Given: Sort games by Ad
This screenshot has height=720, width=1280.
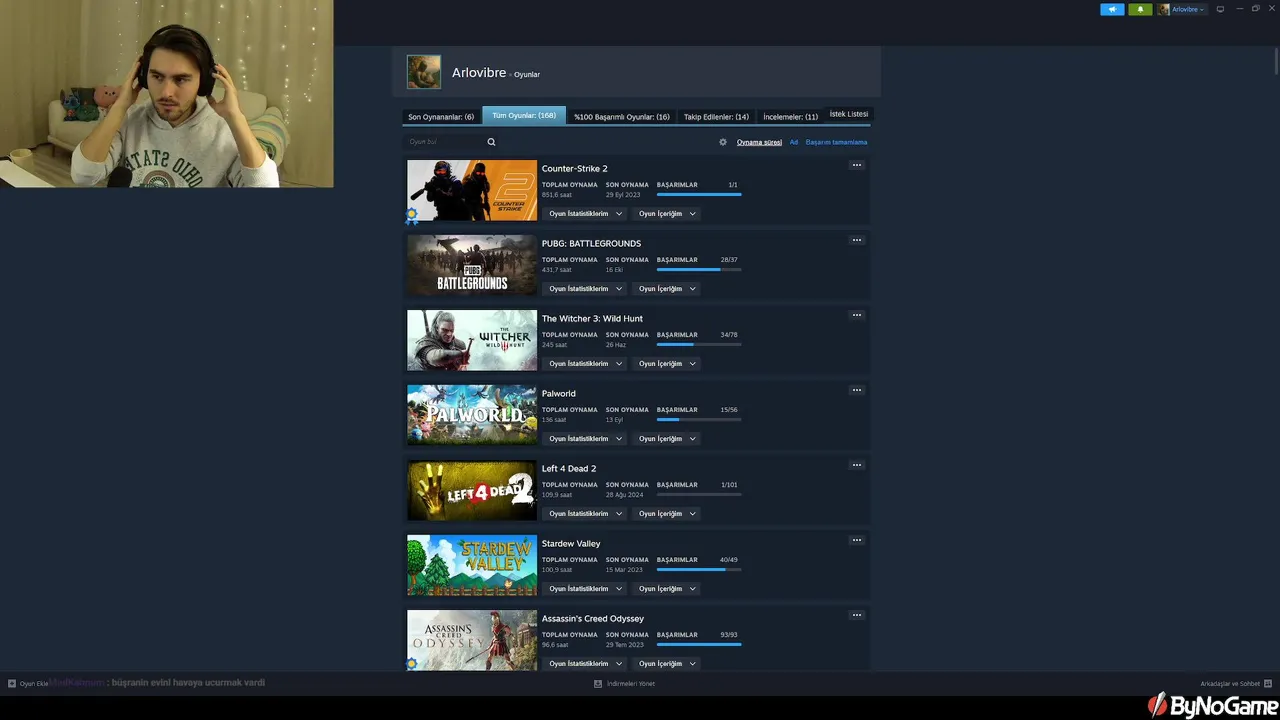Looking at the screenshot, I should tap(794, 142).
